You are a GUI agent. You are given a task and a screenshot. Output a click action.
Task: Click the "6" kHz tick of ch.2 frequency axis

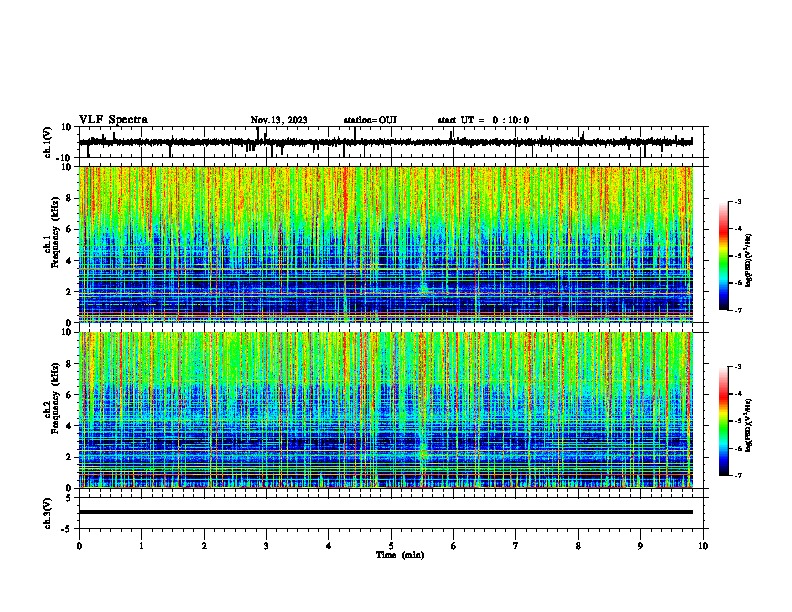coord(69,394)
